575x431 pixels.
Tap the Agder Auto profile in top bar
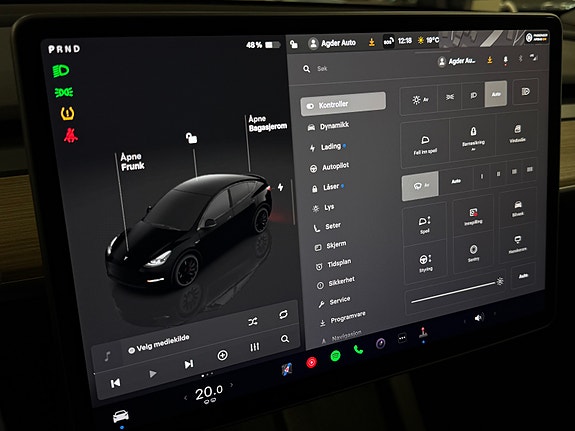(x=333, y=43)
